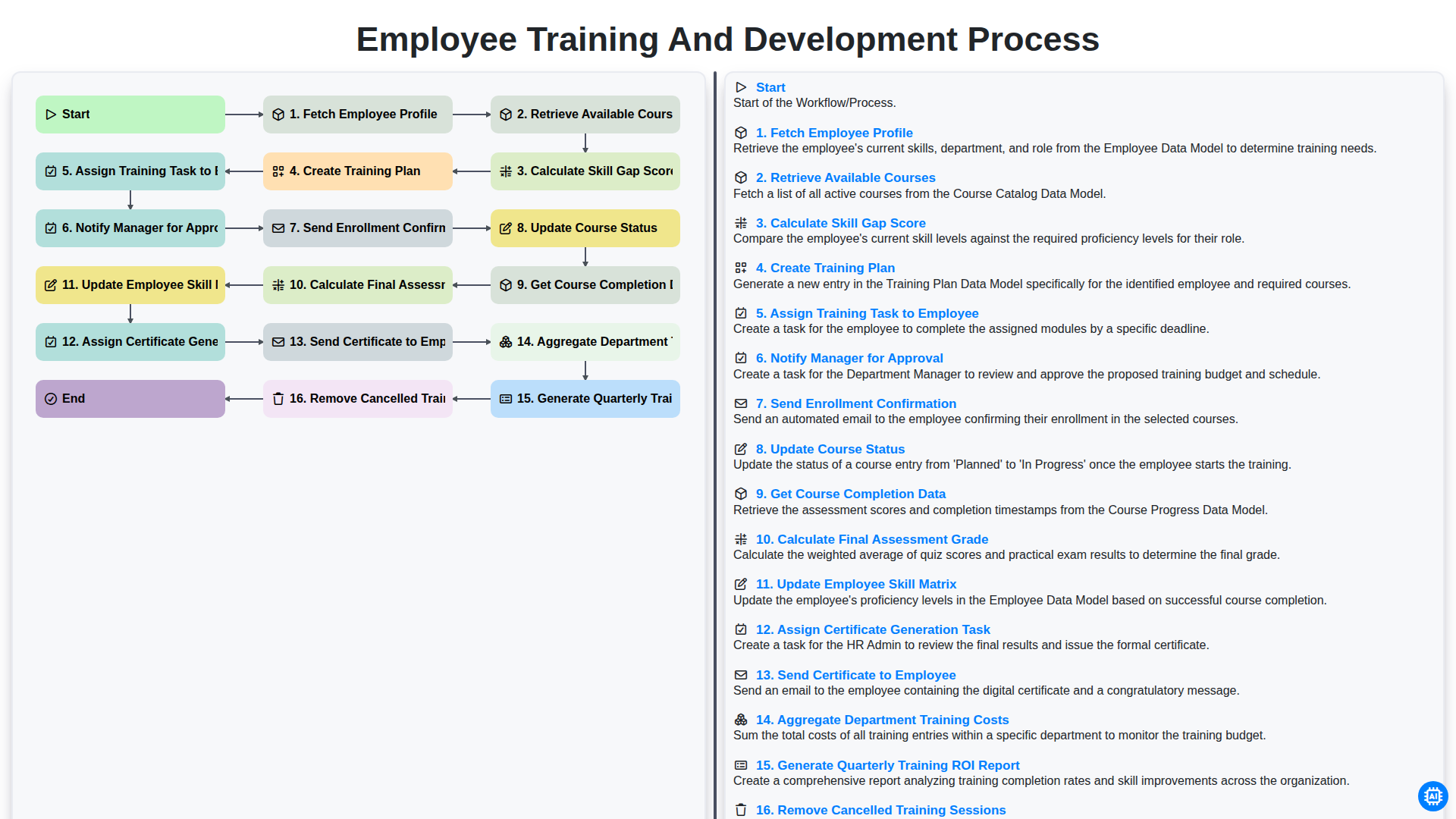Click the report icon in Generate Quarterly node
Viewport: 1456px width, 819px height.
tap(506, 399)
